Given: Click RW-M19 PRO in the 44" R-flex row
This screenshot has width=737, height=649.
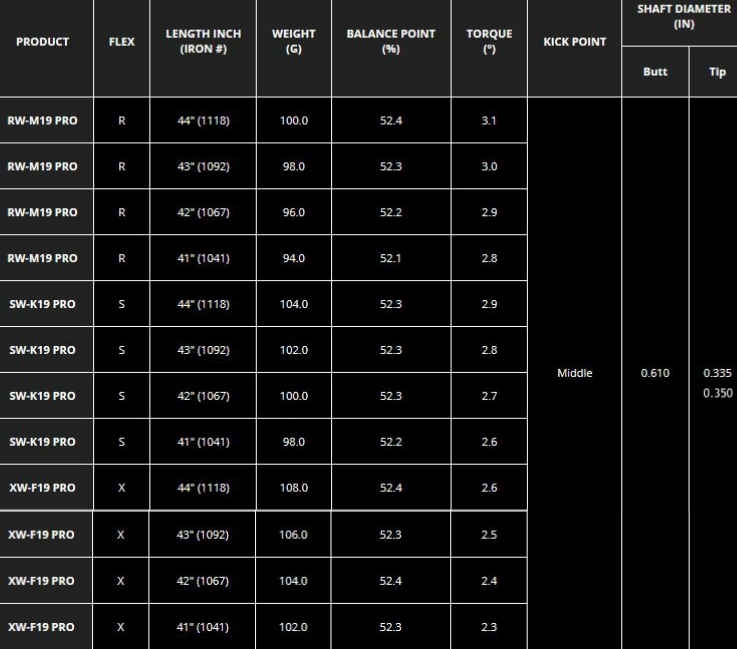Looking at the screenshot, I should [42, 121].
